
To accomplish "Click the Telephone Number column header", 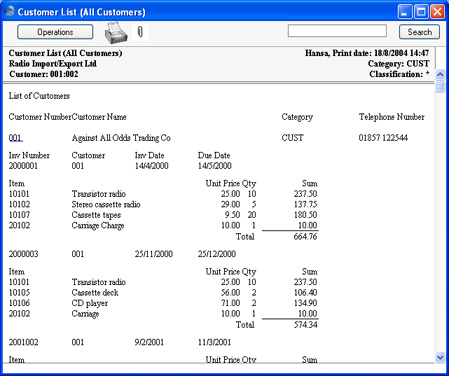I will [392, 117].
